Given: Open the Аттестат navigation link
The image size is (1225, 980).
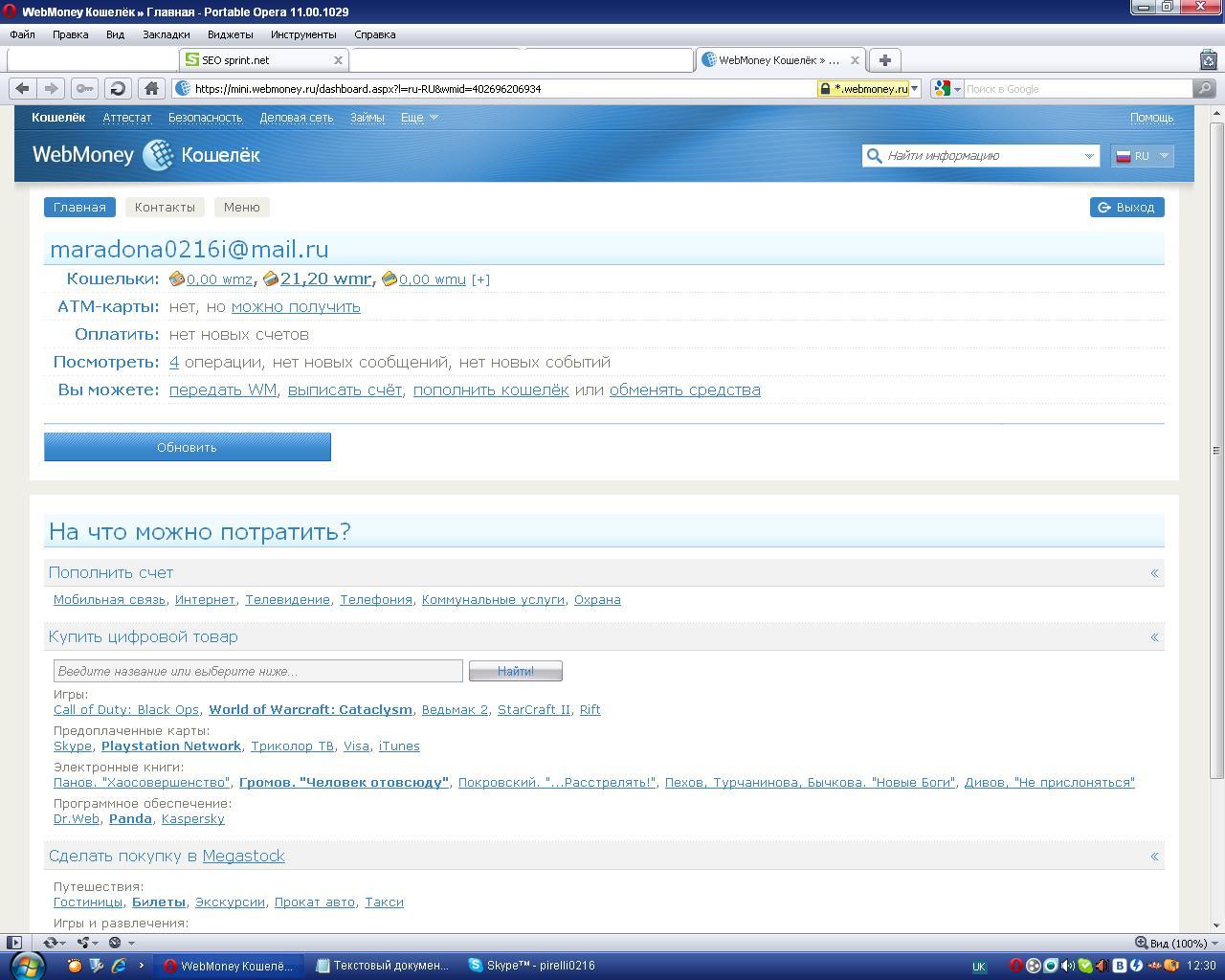Looking at the screenshot, I should [x=127, y=118].
